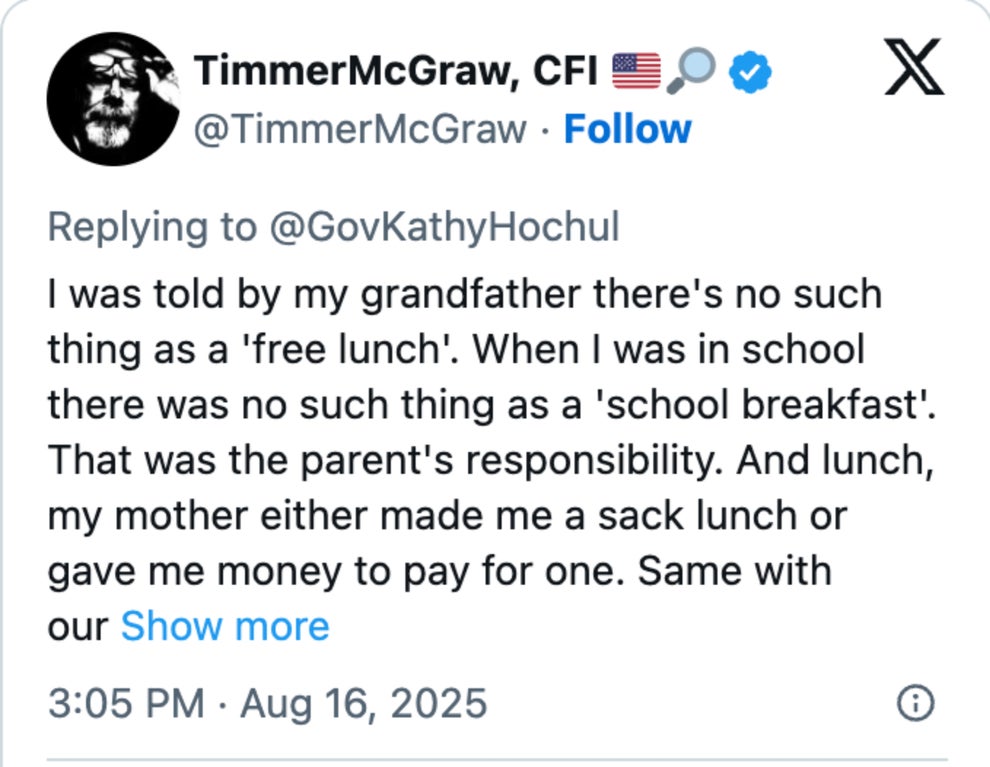The image size is (990, 767).
Task: Expand the tweet with Show more
Action: (224, 626)
